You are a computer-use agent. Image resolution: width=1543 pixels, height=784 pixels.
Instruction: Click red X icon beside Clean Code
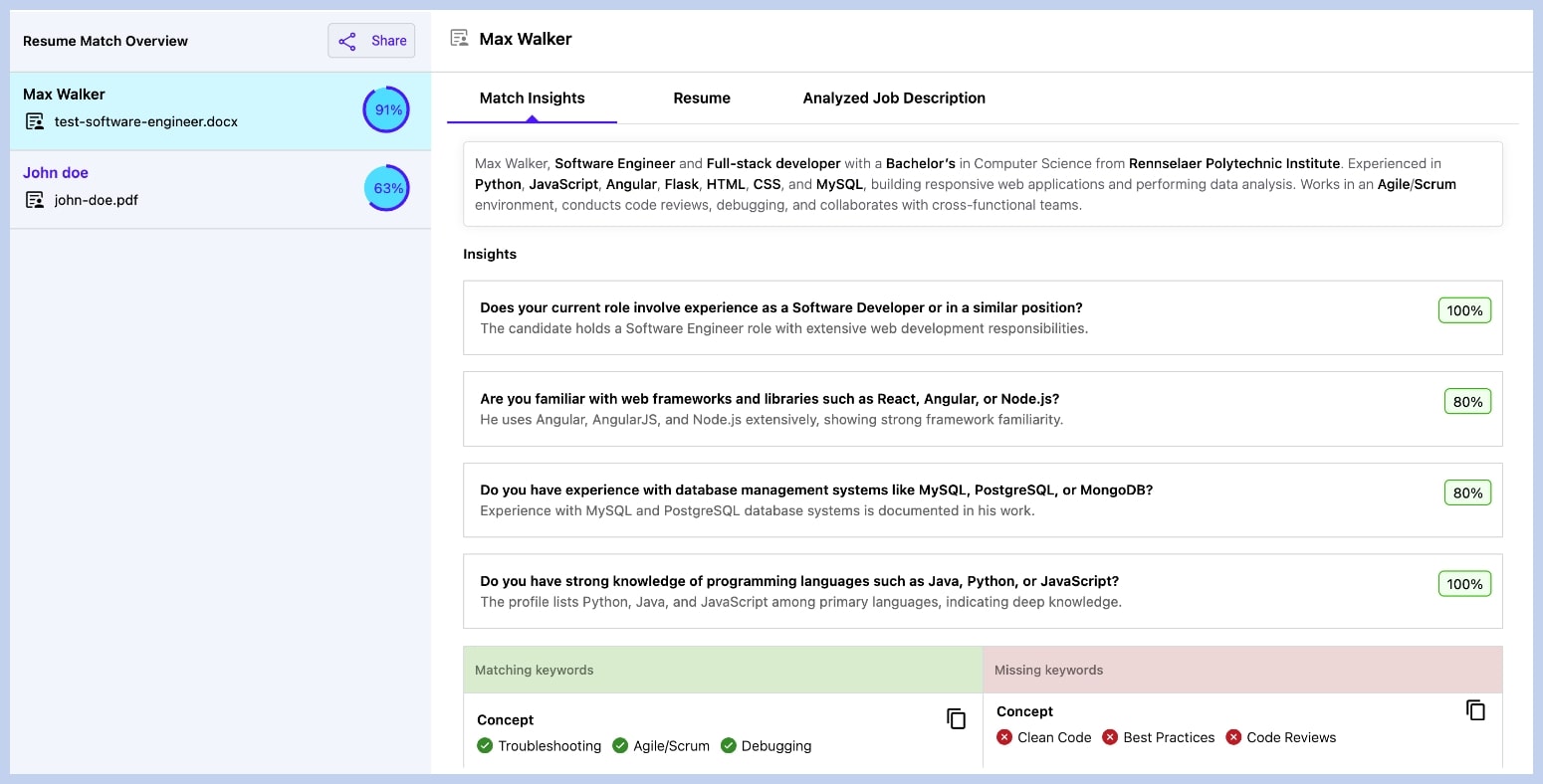(x=1004, y=737)
